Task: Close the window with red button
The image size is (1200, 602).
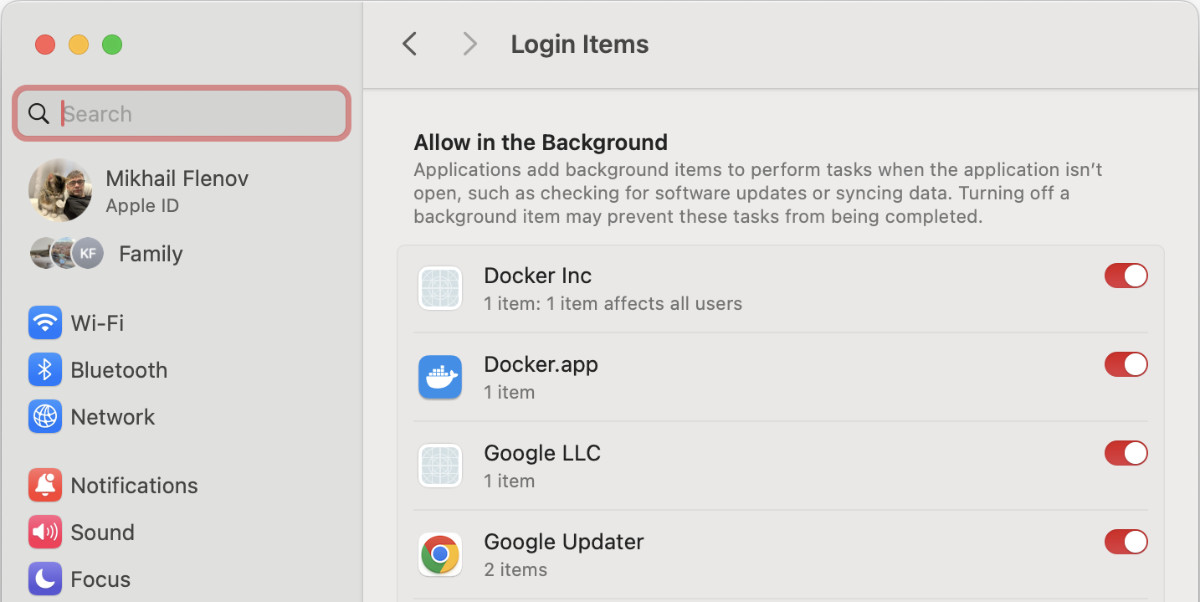Action: (45, 45)
